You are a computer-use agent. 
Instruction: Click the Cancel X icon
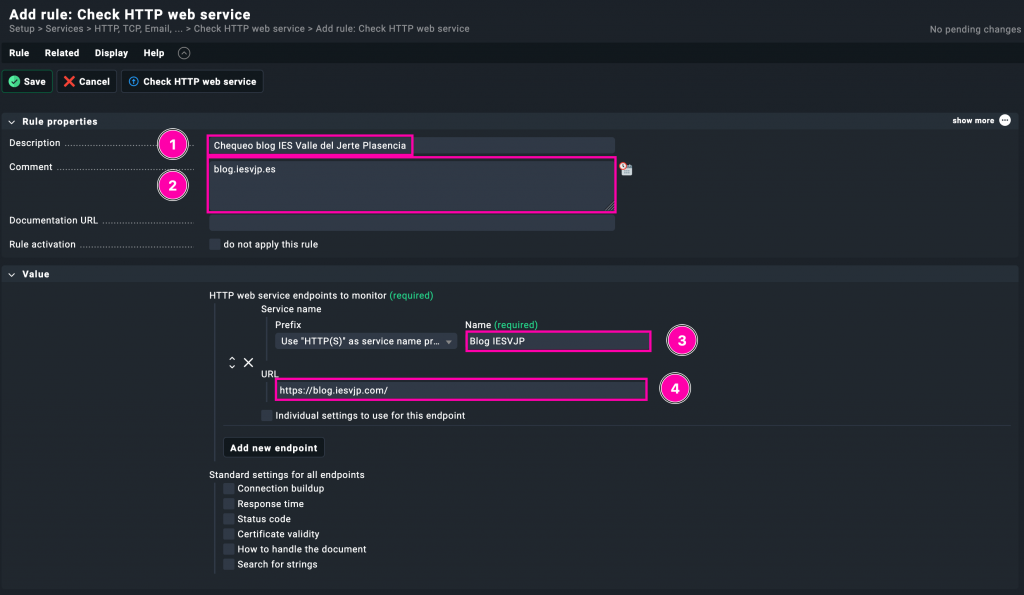point(68,82)
